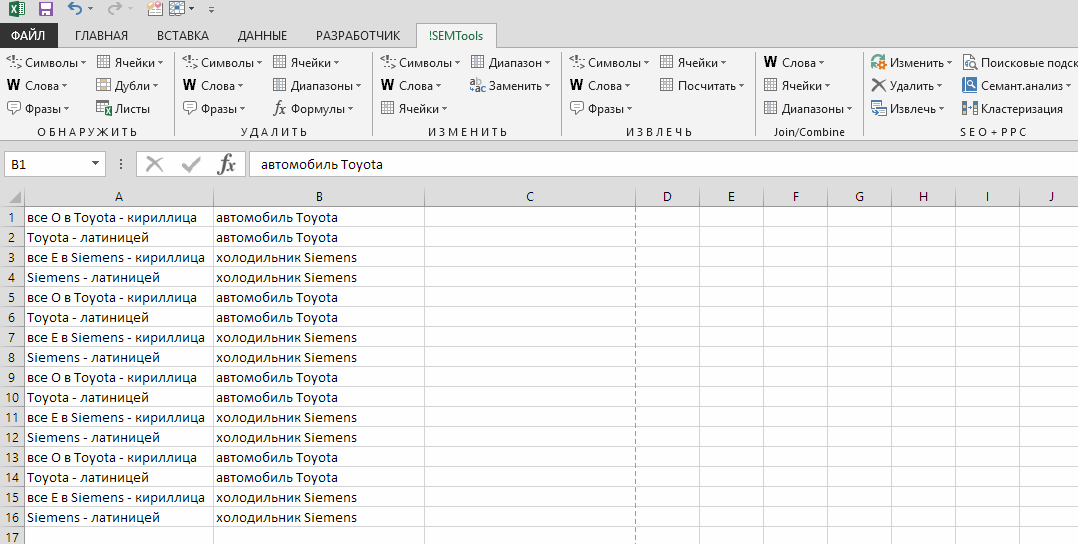
Task: Click the formula bar showing автомобиль Toyota
Action: (663, 164)
